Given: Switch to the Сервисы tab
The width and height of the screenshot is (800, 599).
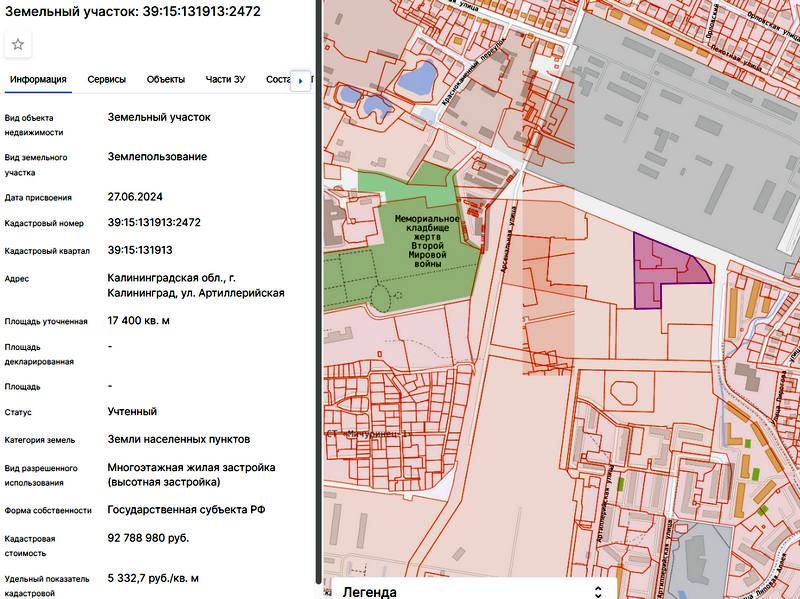Looking at the screenshot, I should [x=106, y=79].
